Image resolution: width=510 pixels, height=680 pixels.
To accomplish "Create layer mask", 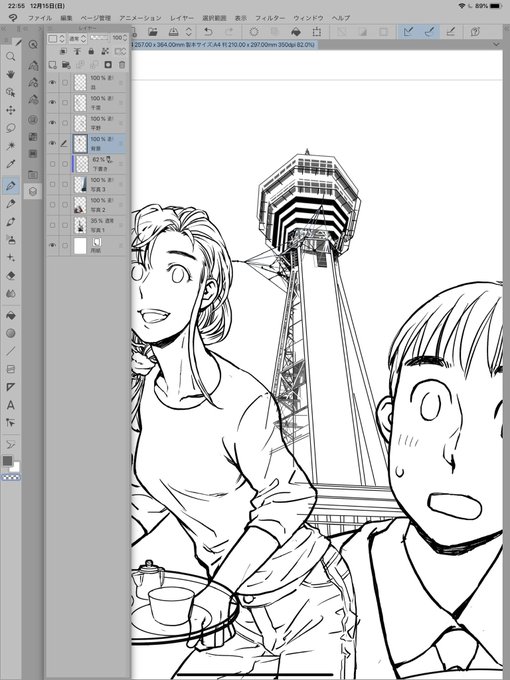I will (108, 65).
